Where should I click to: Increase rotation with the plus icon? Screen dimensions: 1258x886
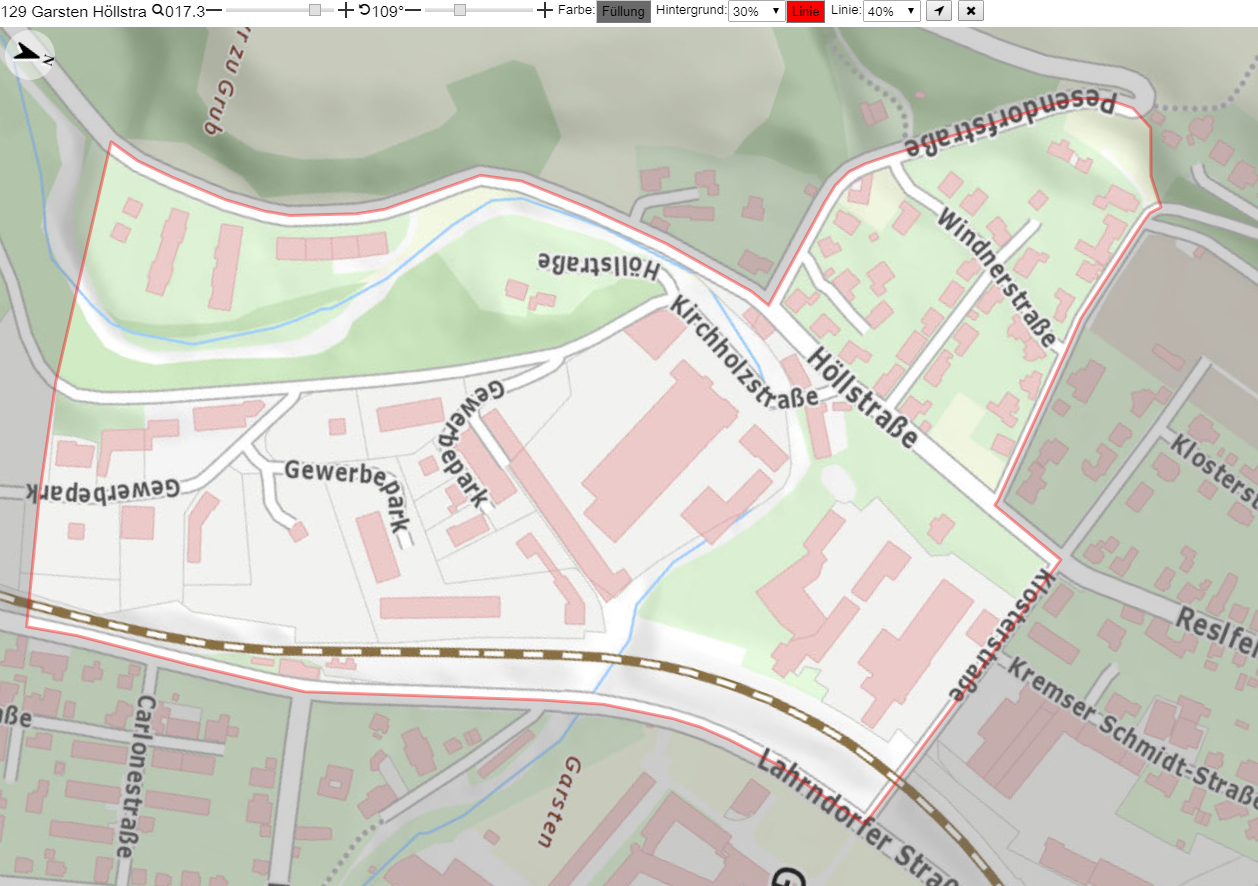pos(544,11)
